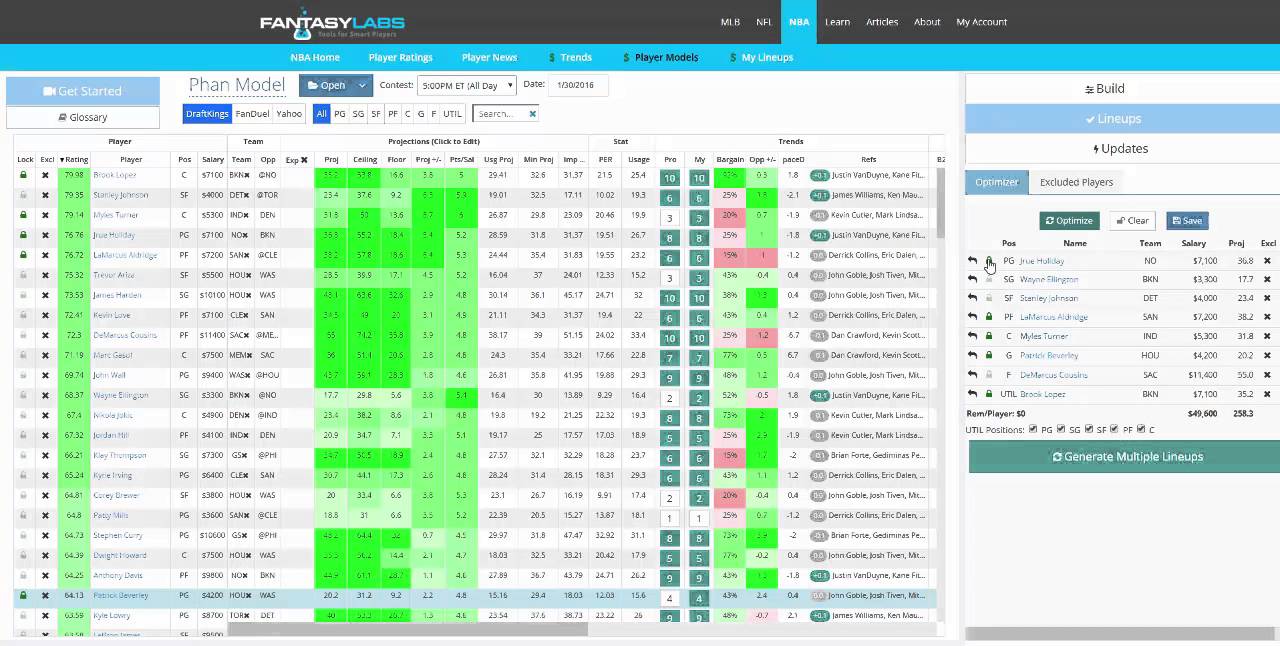Lock Wayne Ellington in the lineup
The width and height of the screenshot is (1280, 646).
coord(989,280)
